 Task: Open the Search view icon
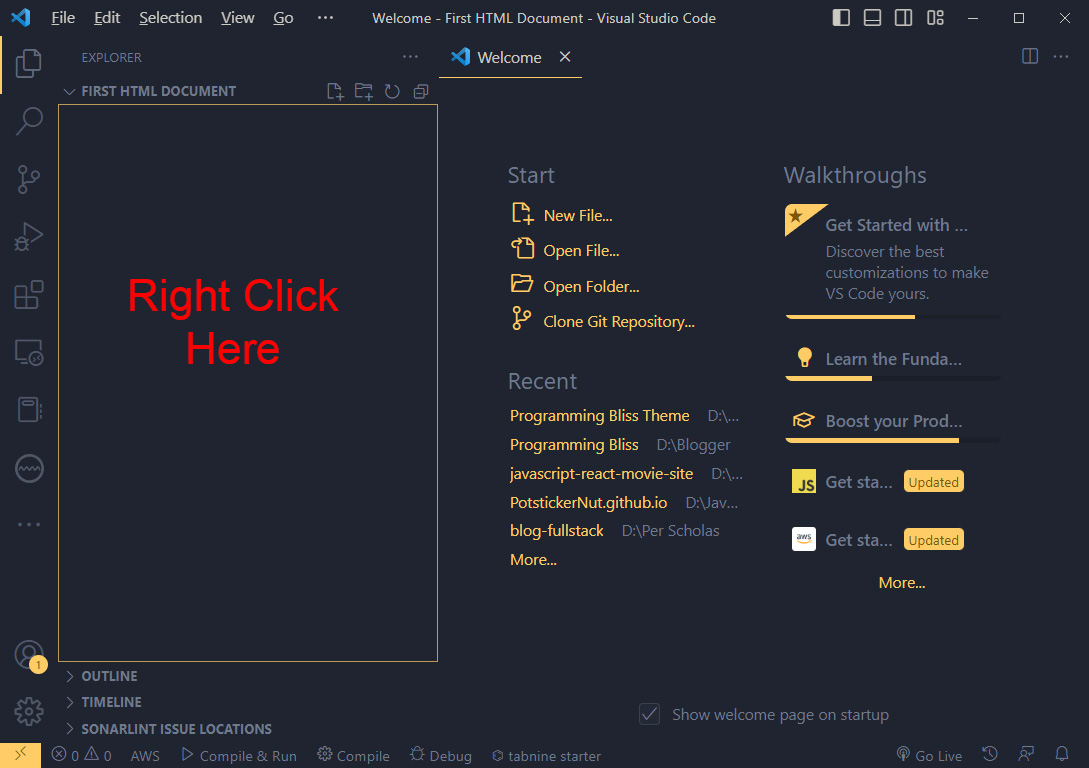pos(28,121)
